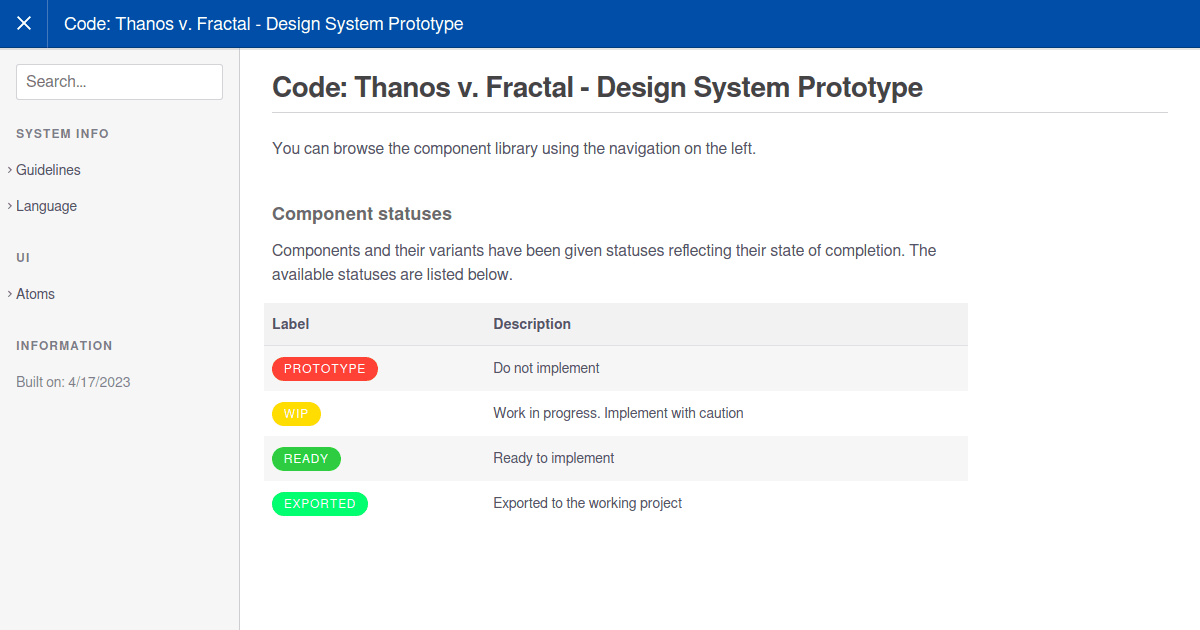The height and width of the screenshot is (630, 1200).
Task: Click the yellow WIP status badge
Action: click(296, 414)
